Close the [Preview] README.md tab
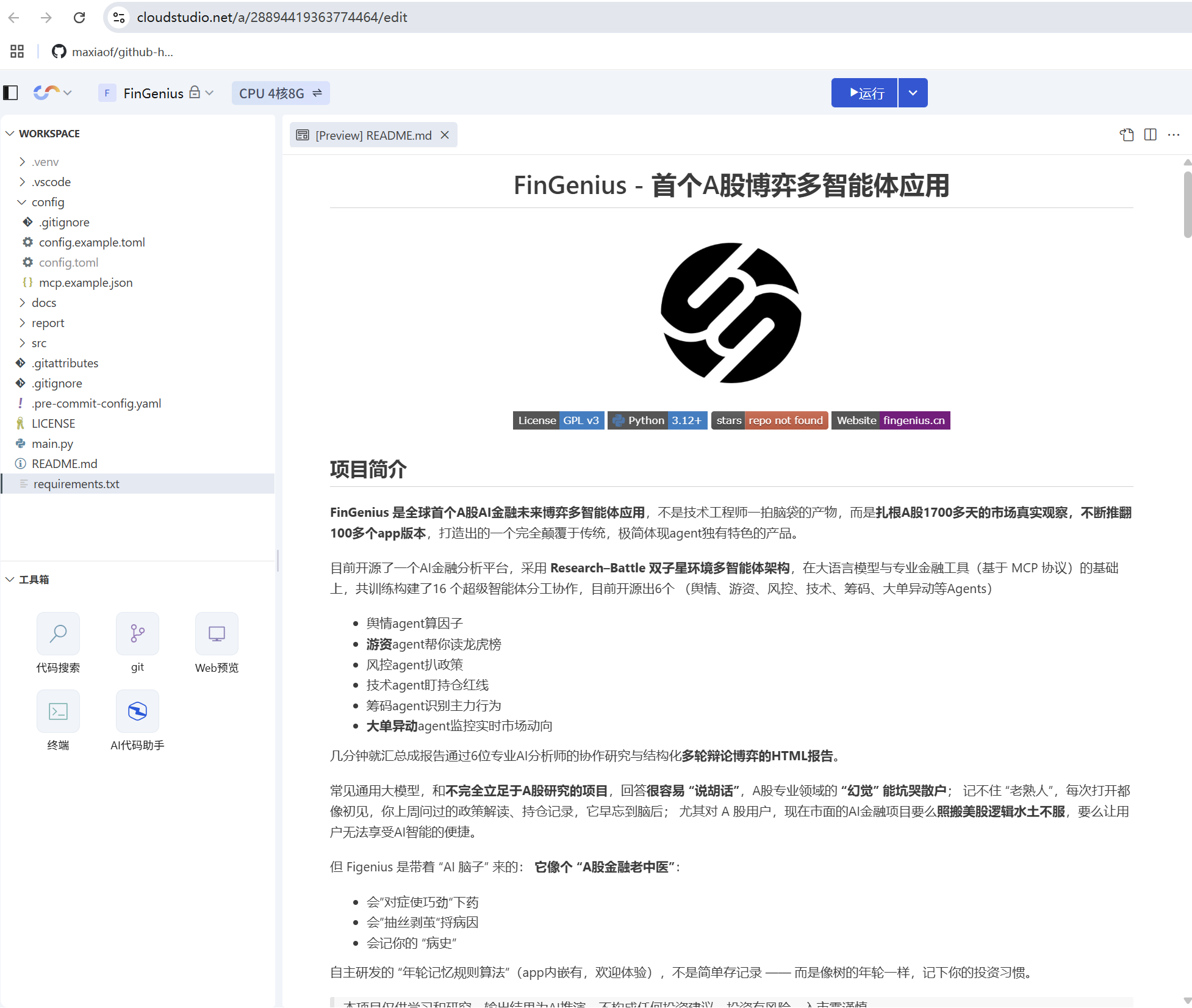 [x=445, y=135]
